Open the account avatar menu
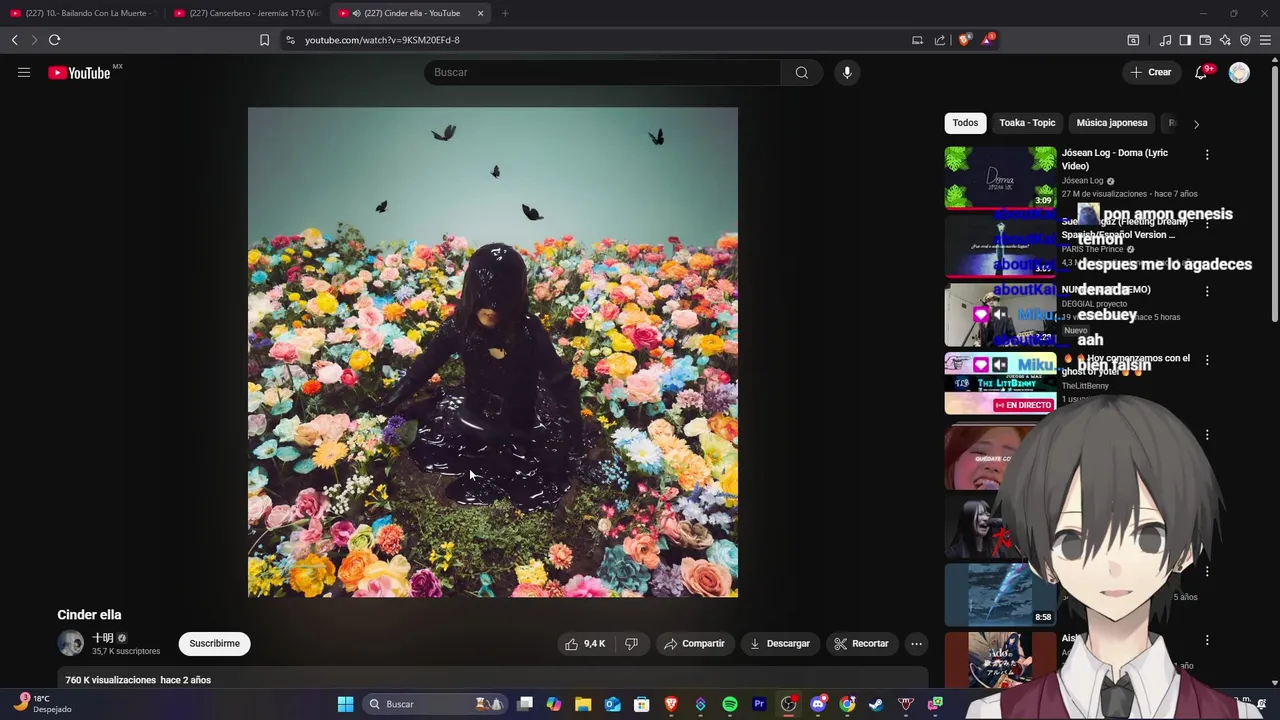This screenshot has height=720, width=1280. point(1239,72)
